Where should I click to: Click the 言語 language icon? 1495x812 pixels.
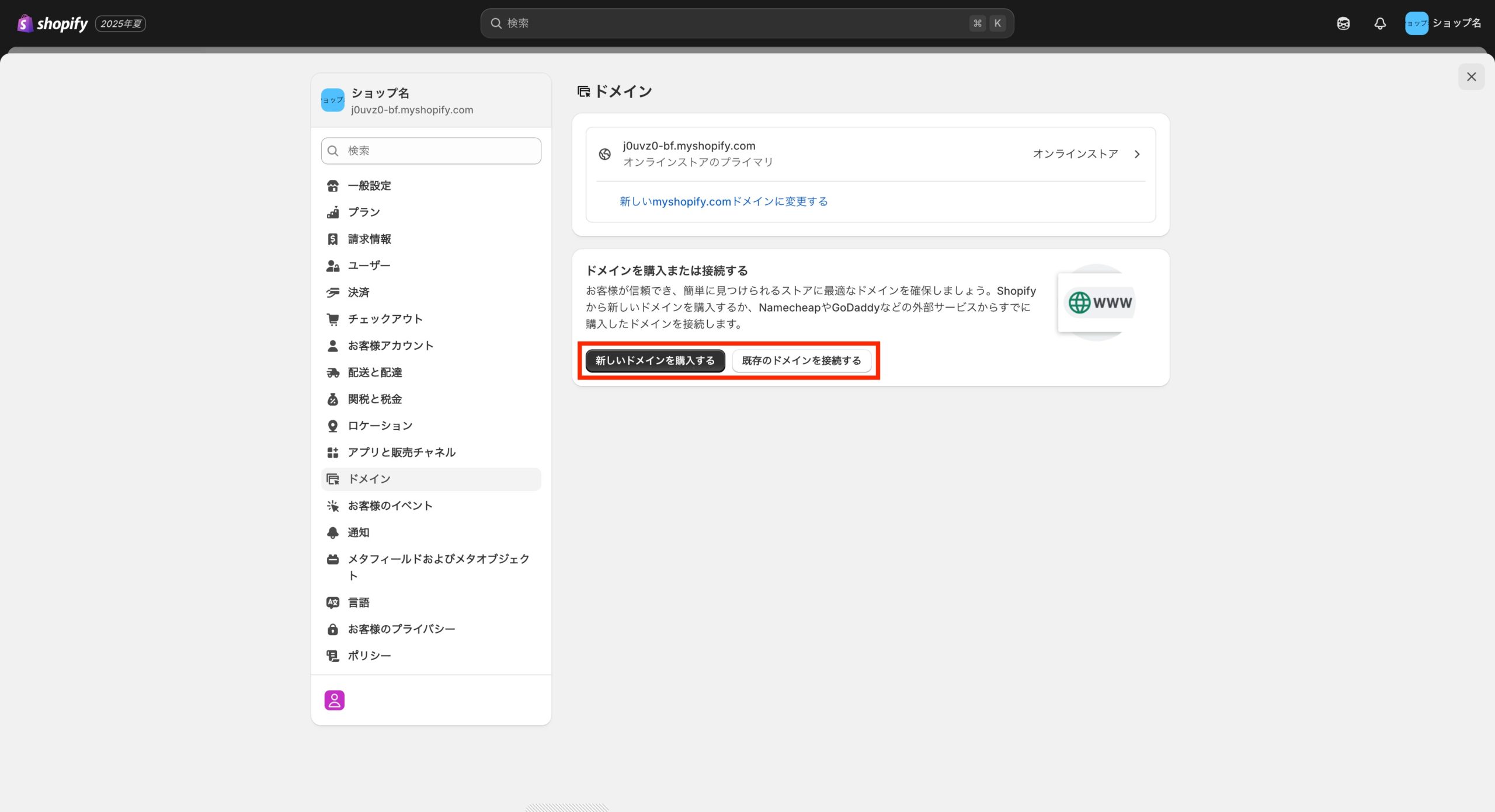[333, 602]
